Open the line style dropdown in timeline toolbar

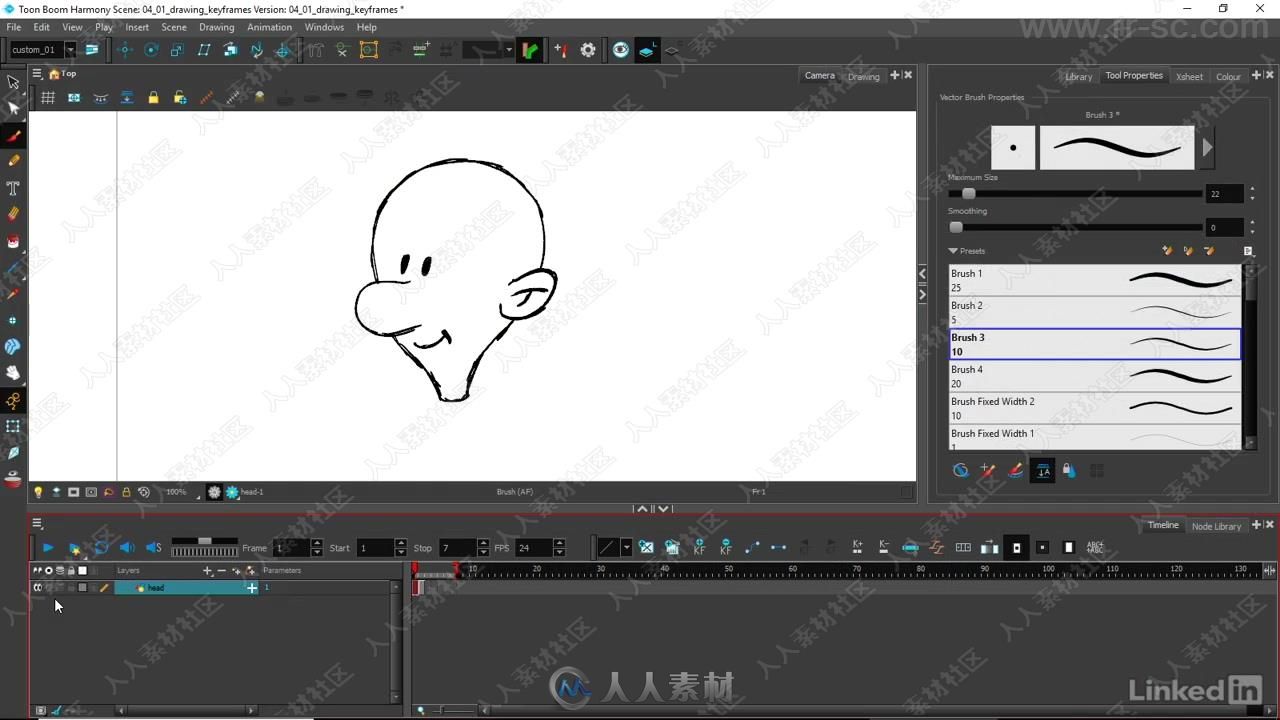pyautogui.click(x=626, y=547)
